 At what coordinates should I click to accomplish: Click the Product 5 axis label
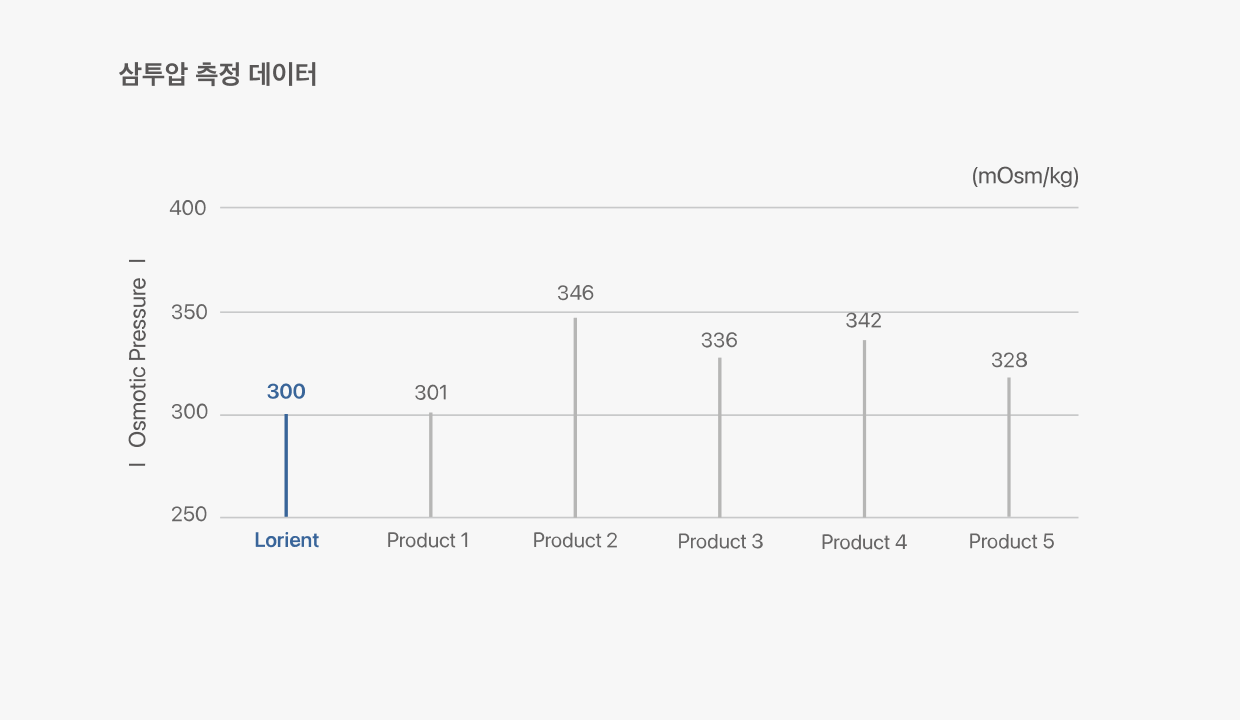point(1011,542)
